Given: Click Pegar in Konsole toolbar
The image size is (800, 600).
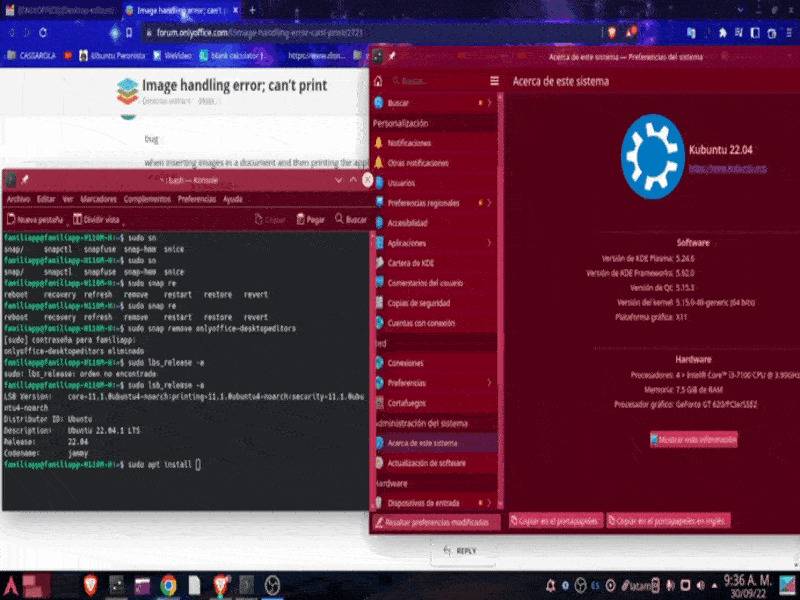Looking at the screenshot, I should coord(310,219).
